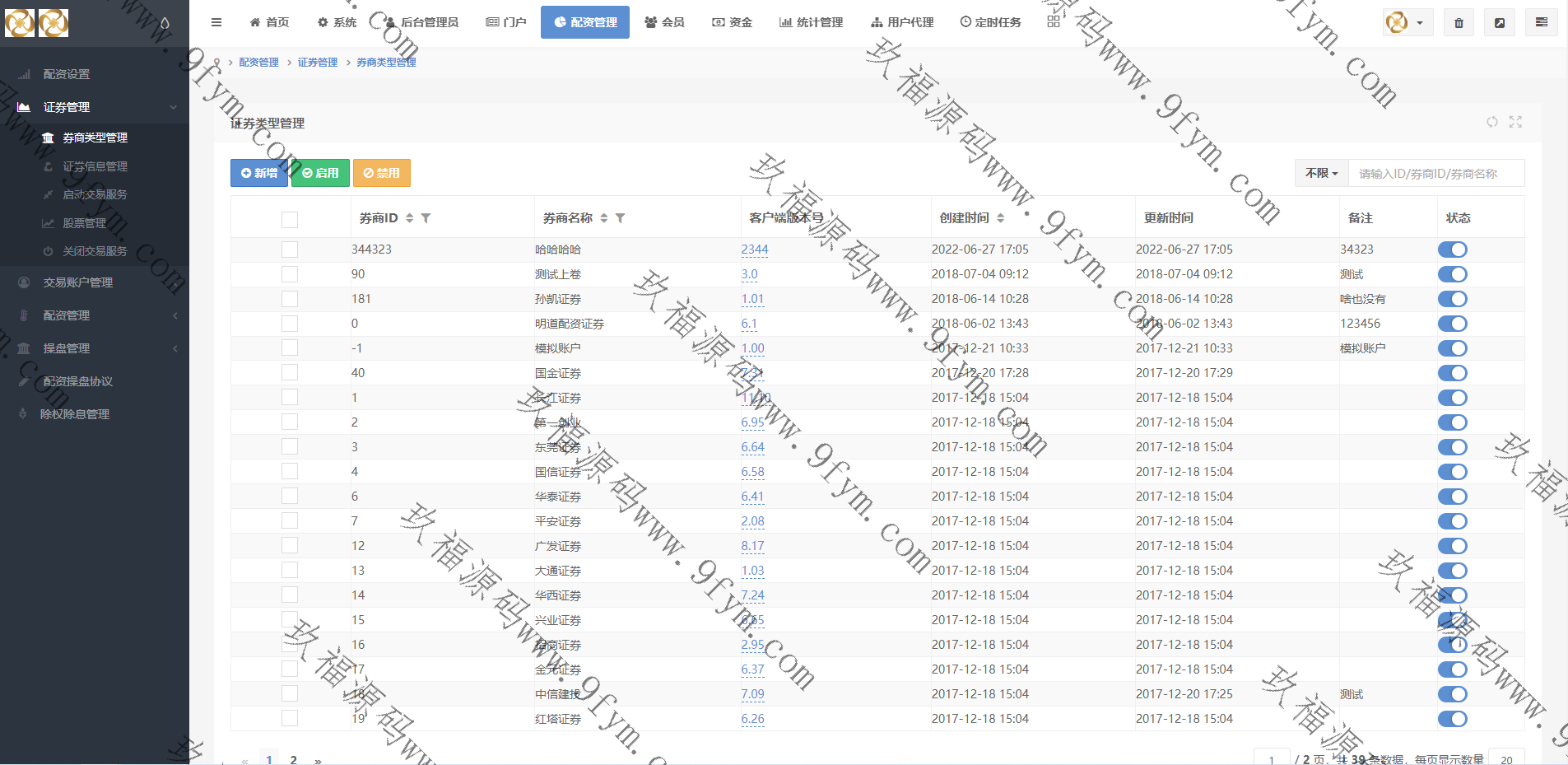Go to page 2 of the table
The height and width of the screenshot is (765, 1568).
tap(293, 759)
